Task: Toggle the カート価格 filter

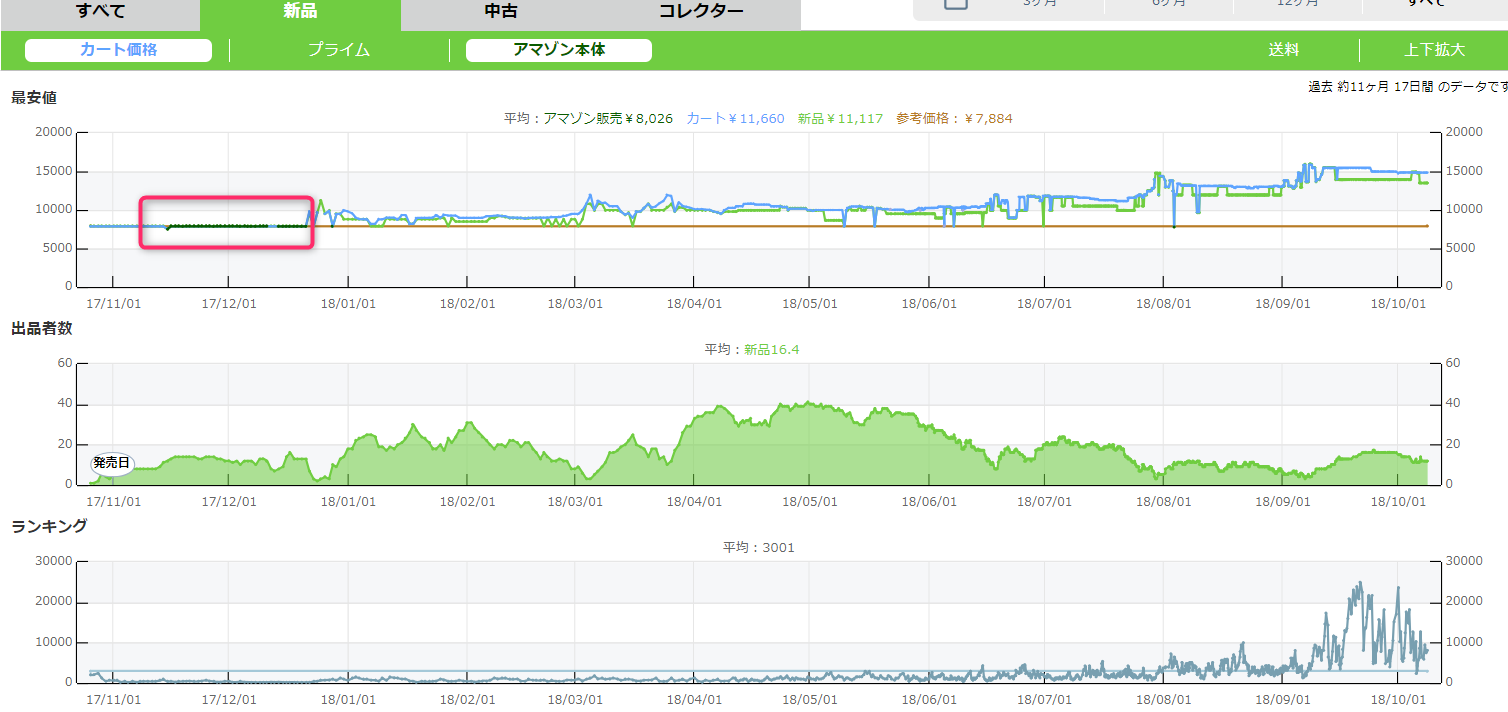Action: (118, 50)
